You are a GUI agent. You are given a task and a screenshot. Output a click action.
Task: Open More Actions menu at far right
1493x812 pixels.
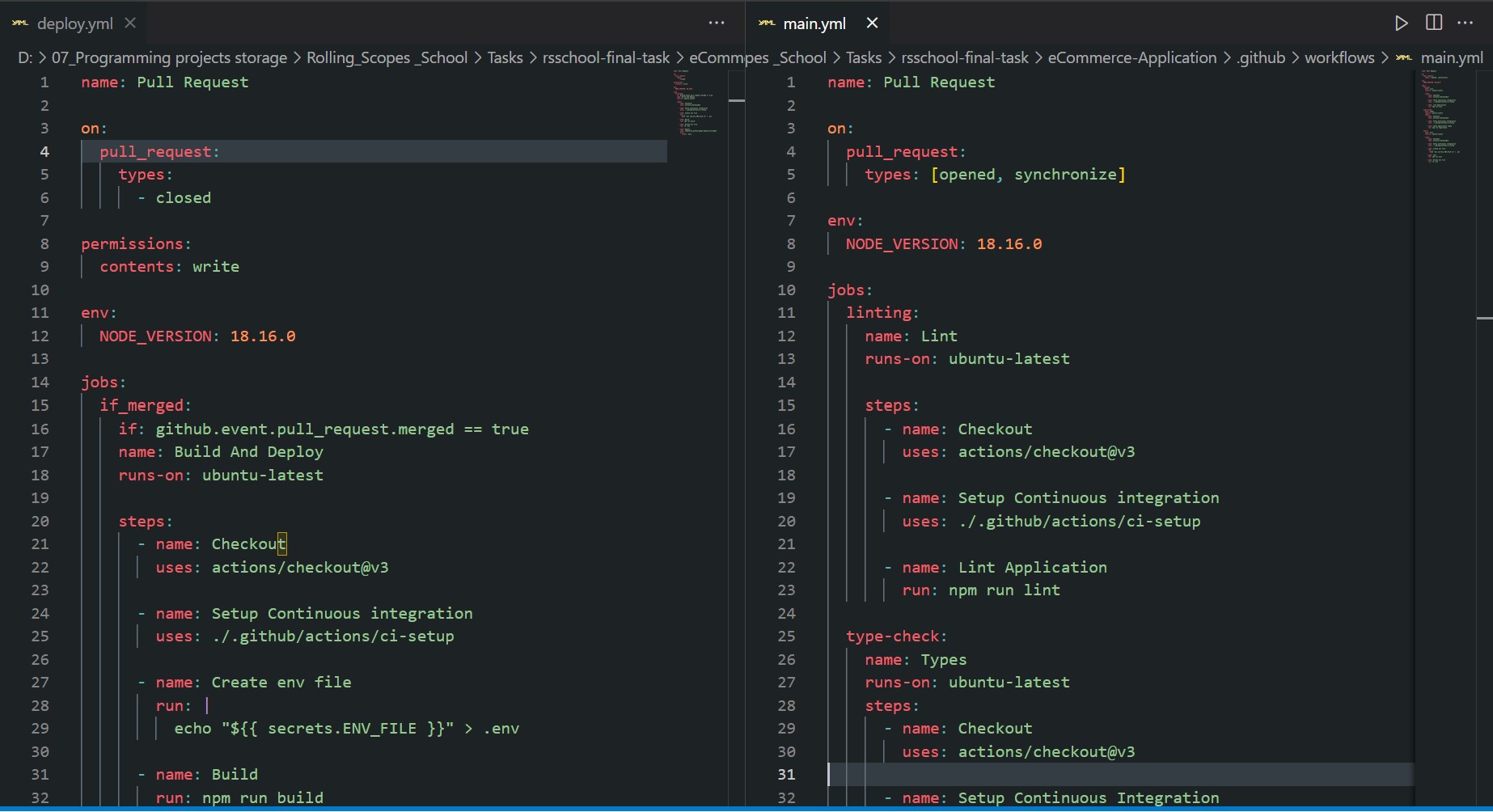pyautogui.click(x=1466, y=23)
